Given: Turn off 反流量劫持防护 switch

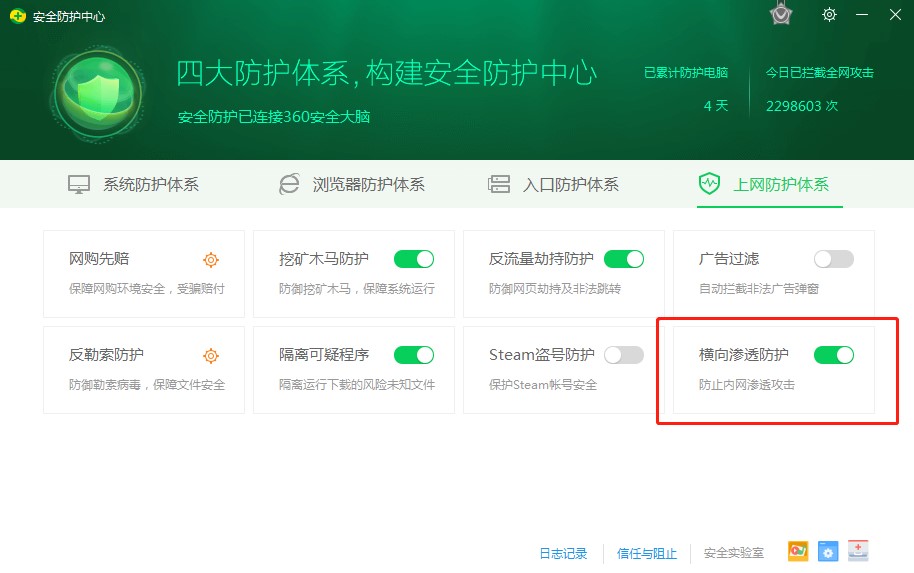Looking at the screenshot, I should pos(624,259).
